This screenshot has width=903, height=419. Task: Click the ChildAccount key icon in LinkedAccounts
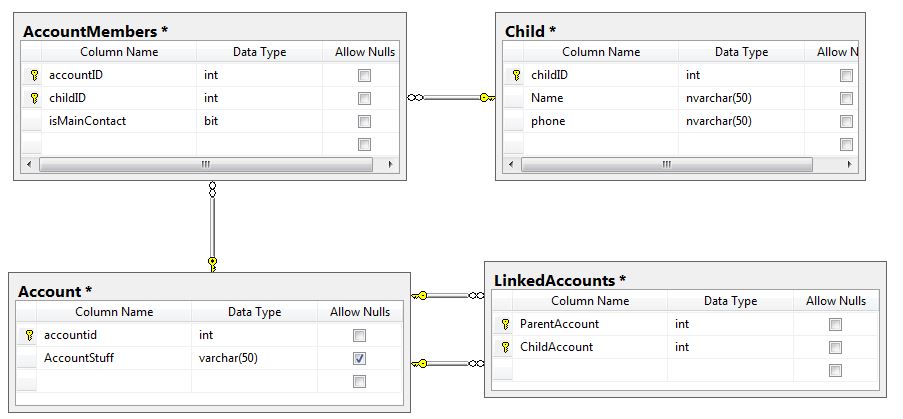click(x=505, y=347)
